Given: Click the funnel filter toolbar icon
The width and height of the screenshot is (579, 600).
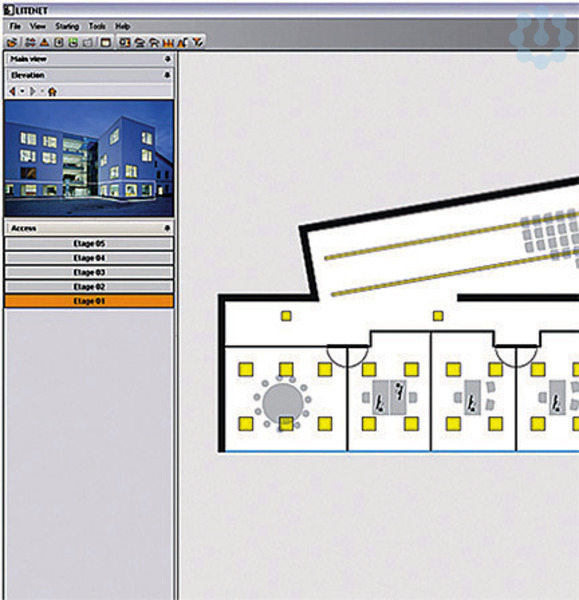Looking at the screenshot, I should pyautogui.click(x=197, y=42).
